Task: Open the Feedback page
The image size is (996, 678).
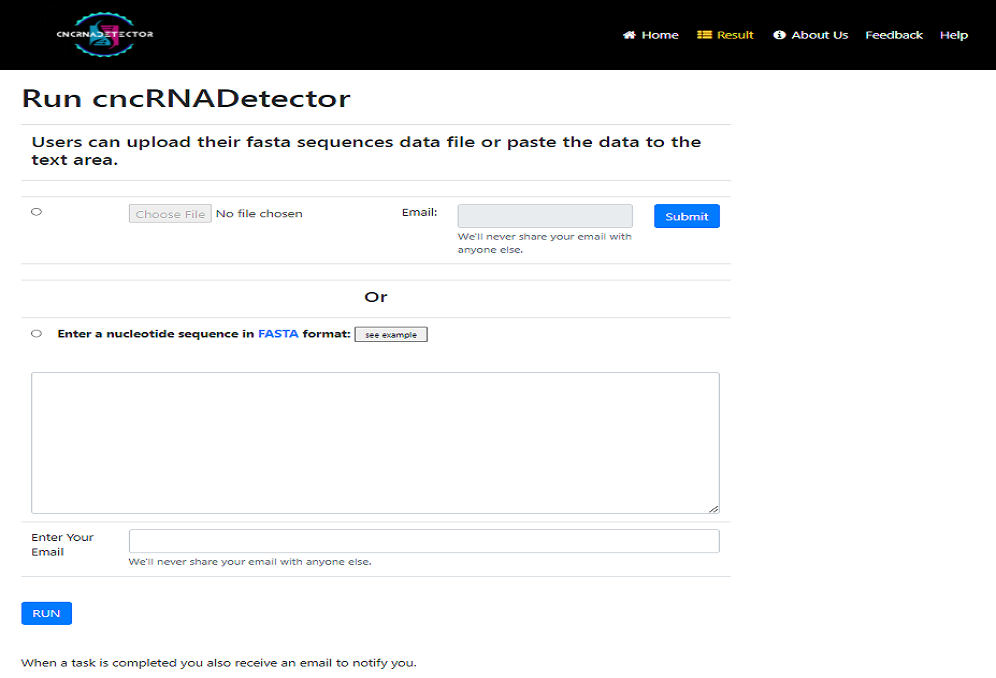Action: click(894, 35)
